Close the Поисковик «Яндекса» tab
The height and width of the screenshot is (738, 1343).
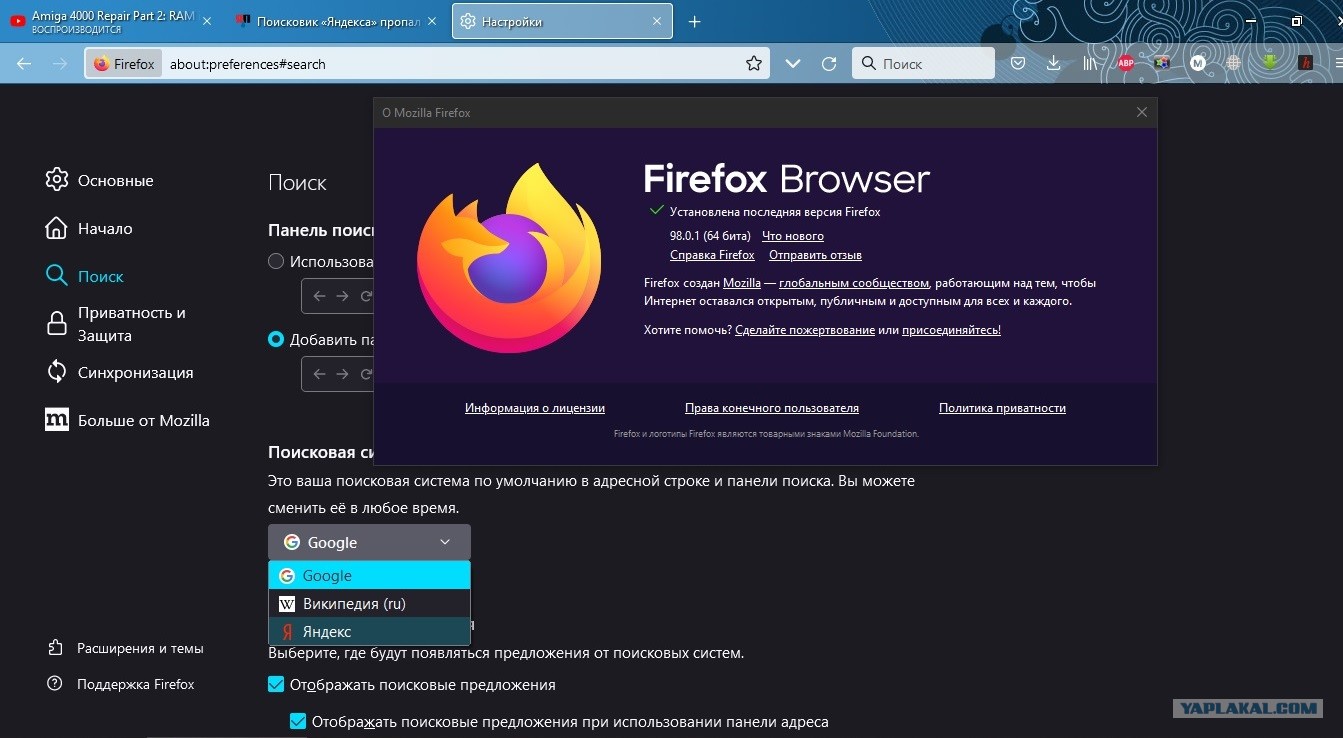click(431, 21)
